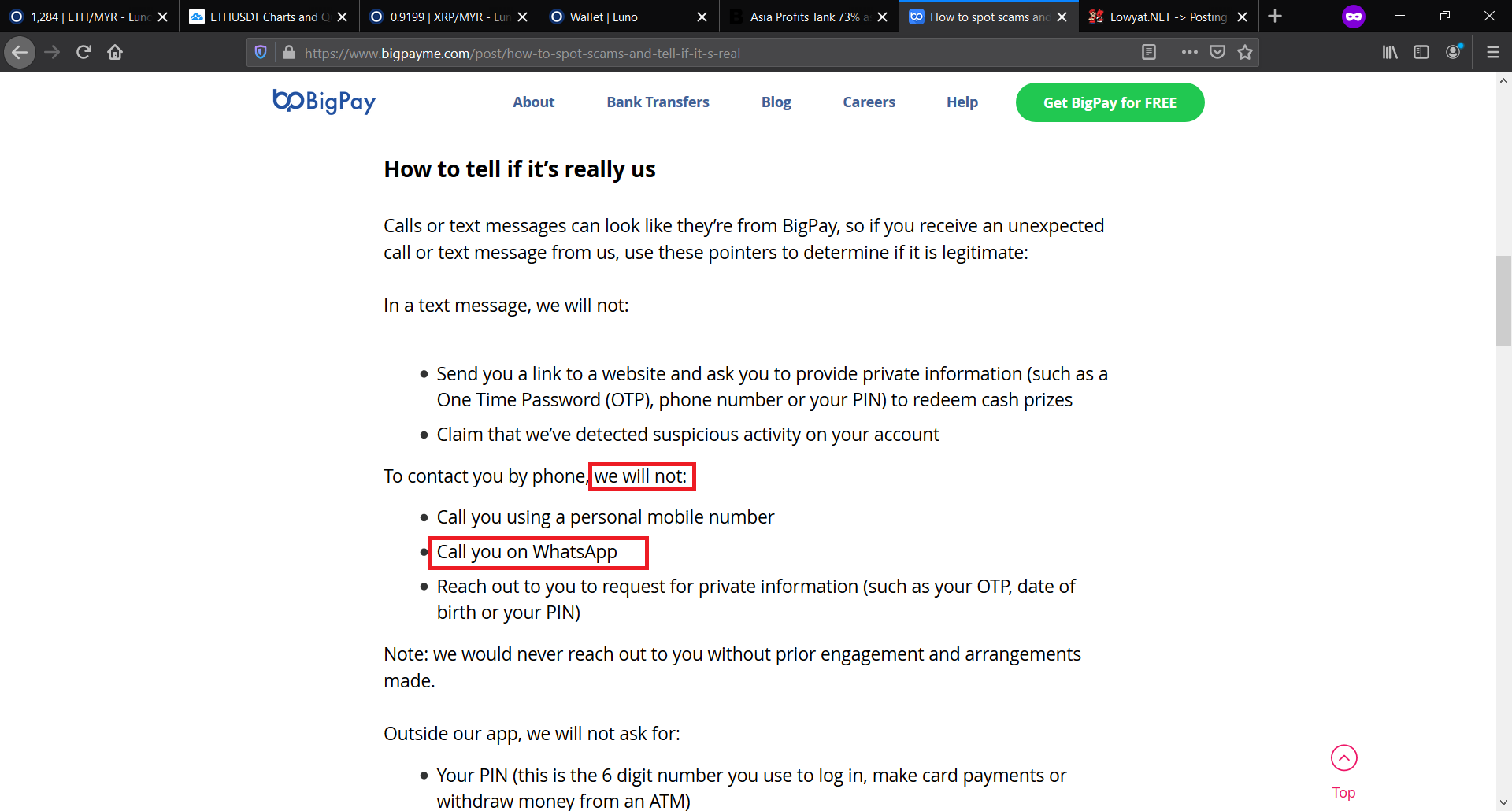Open Bank Transfers navigation link
Image resolution: width=1512 pixels, height=811 pixels.
pyautogui.click(x=658, y=102)
